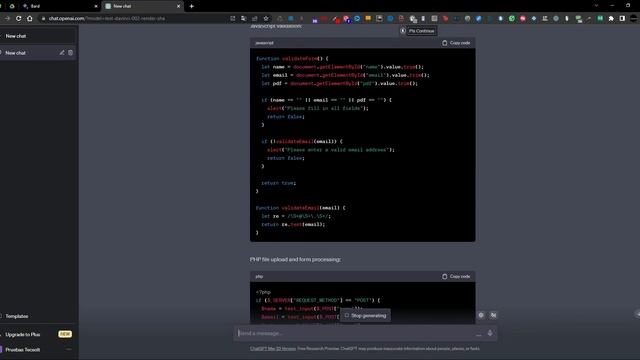Click the green WhatsApp-style extension icon
640x360 pixels.
tap(511, 18)
